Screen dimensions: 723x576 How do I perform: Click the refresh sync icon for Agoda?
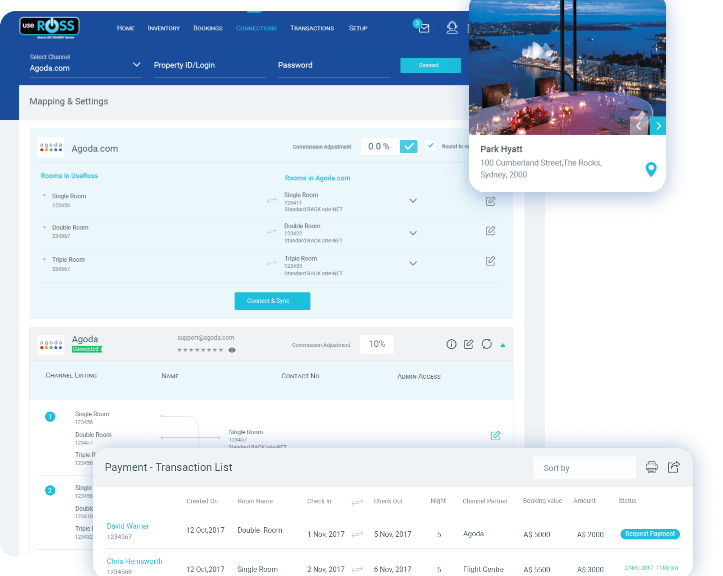pos(486,344)
